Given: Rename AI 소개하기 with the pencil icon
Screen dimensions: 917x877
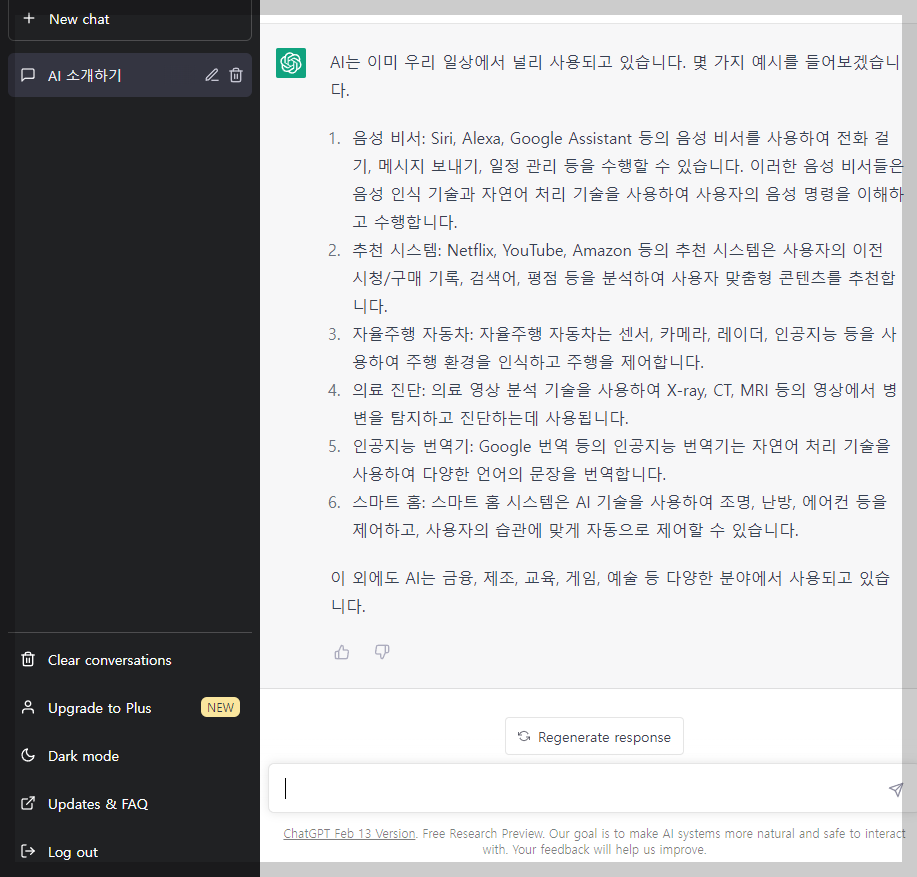Looking at the screenshot, I should click(x=212, y=75).
